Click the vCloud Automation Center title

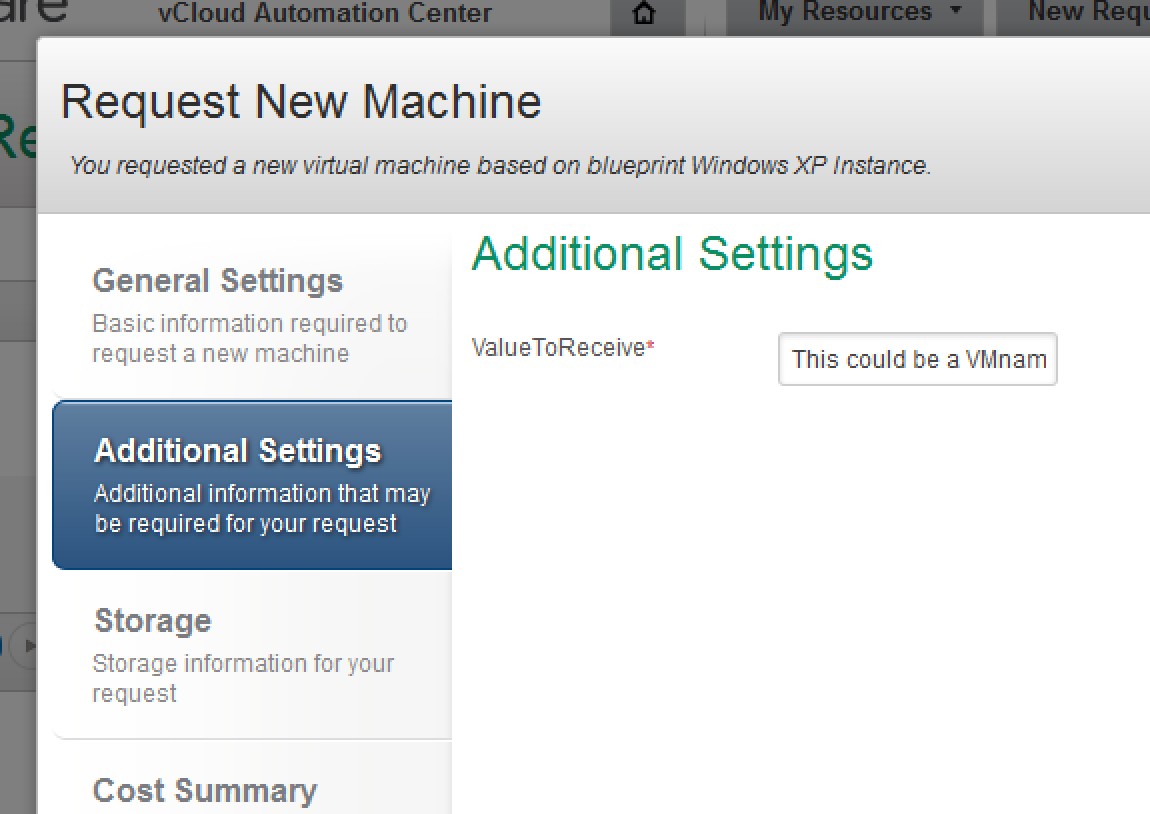[327, 13]
